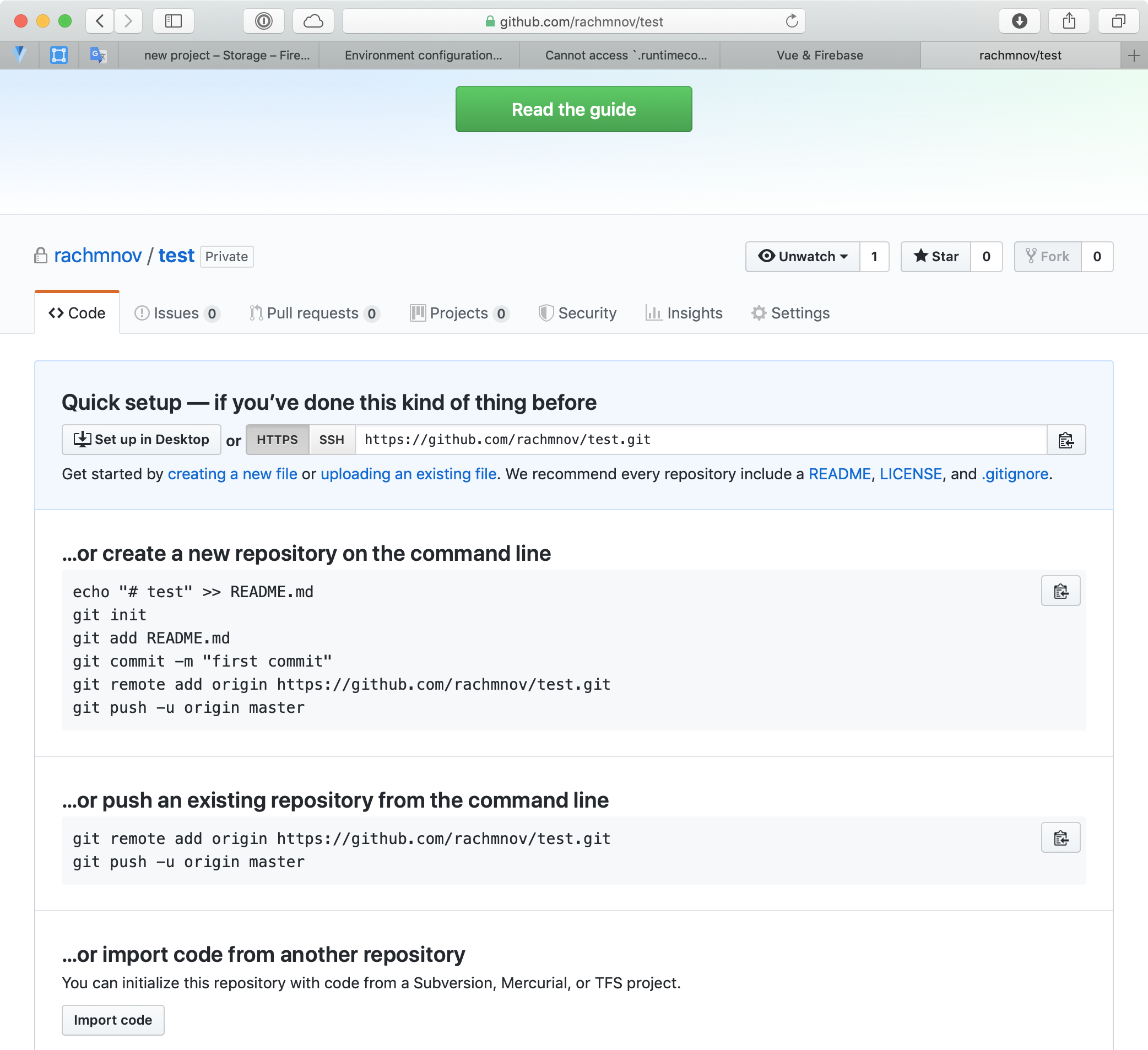Image resolution: width=1148 pixels, height=1050 pixels.
Task: Click the Import code button
Action: (113, 1020)
